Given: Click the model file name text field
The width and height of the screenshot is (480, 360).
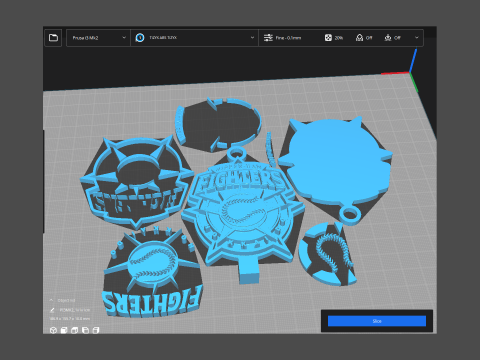Looking at the screenshot, I should tap(75, 310).
